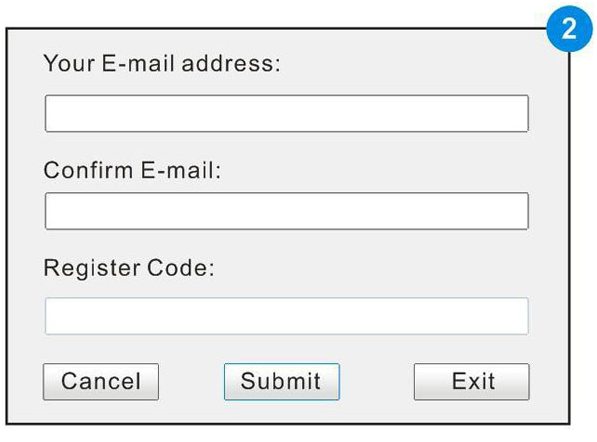This screenshot has width=597, height=442.
Task: Choose Submit to send registration details
Action: 282,381
